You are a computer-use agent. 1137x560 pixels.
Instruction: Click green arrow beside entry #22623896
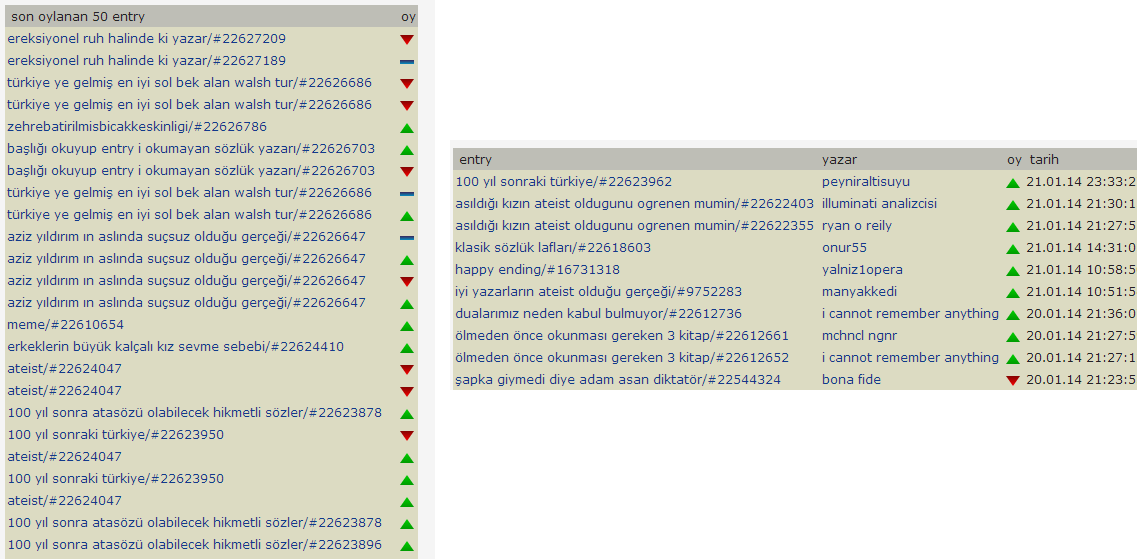pyautogui.click(x=406, y=546)
